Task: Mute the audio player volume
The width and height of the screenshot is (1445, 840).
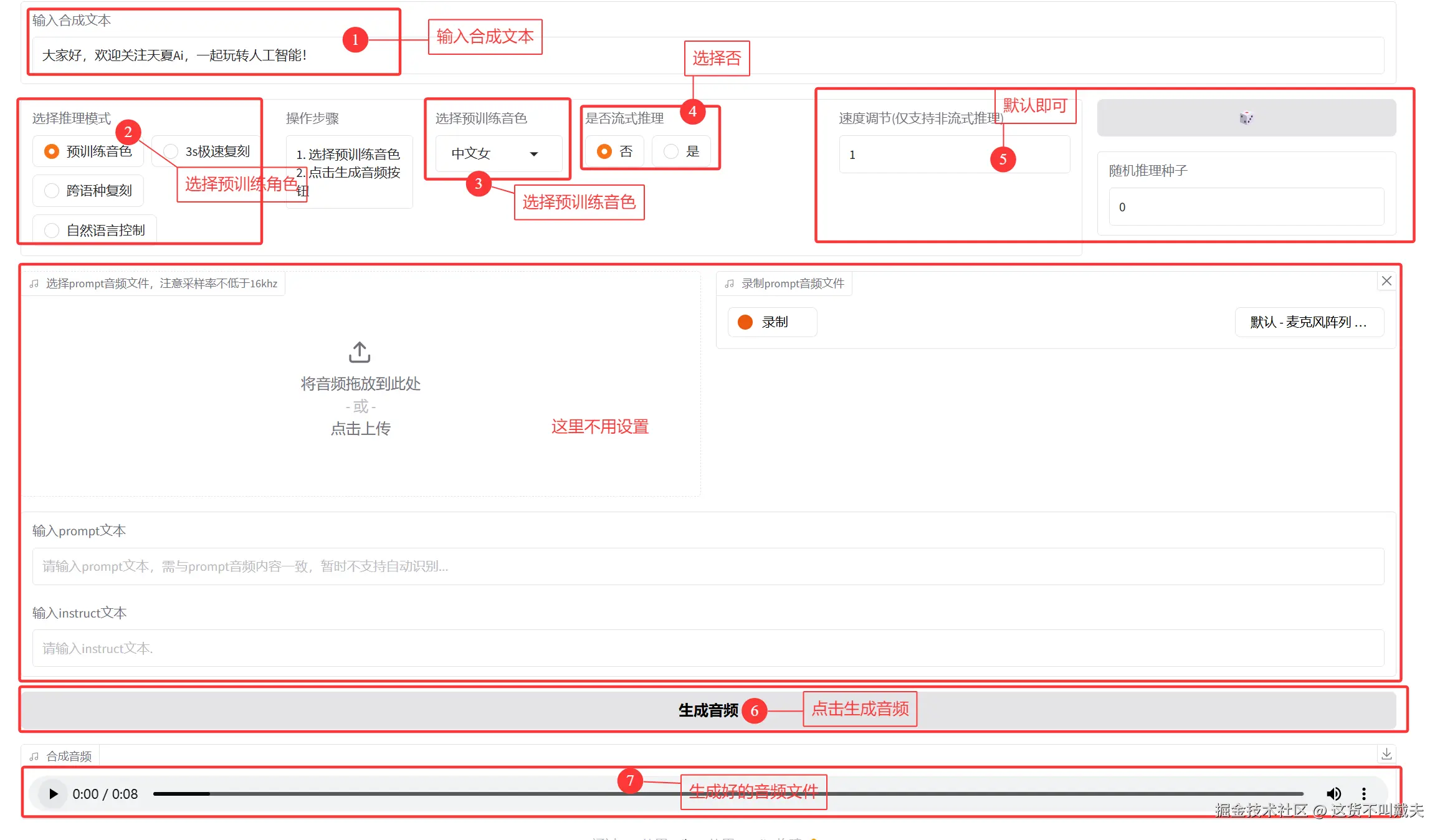Action: click(1333, 793)
